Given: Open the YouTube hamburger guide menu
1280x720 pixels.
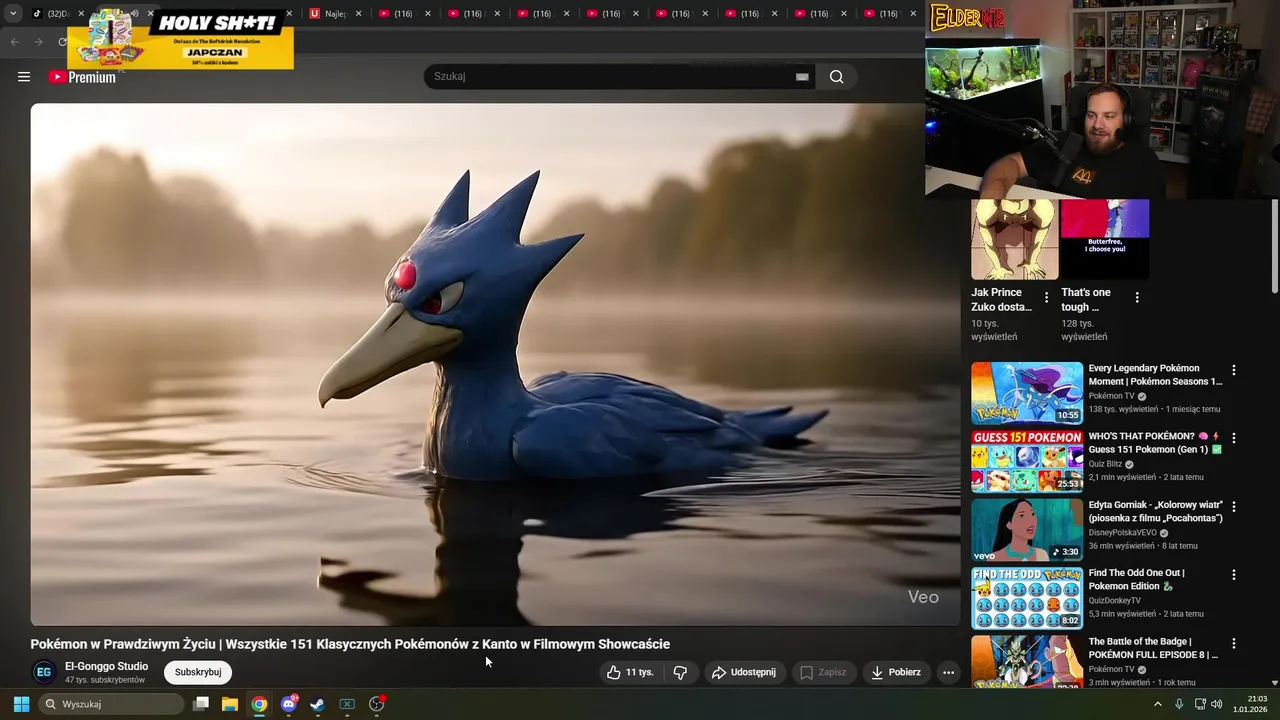Looking at the screenshot, I should click(x=24, y=77).
